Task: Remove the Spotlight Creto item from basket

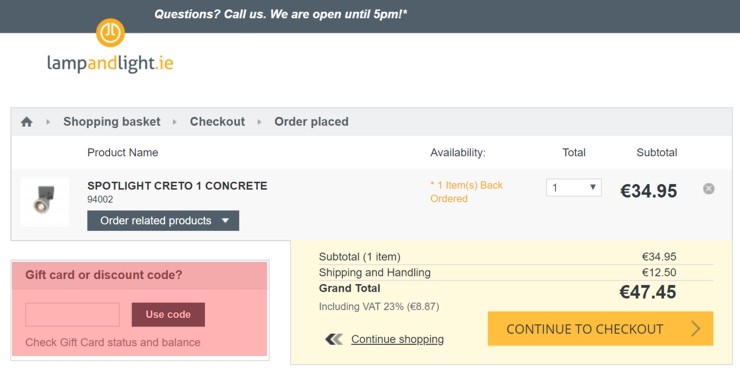Action: (x=708, y=189)
